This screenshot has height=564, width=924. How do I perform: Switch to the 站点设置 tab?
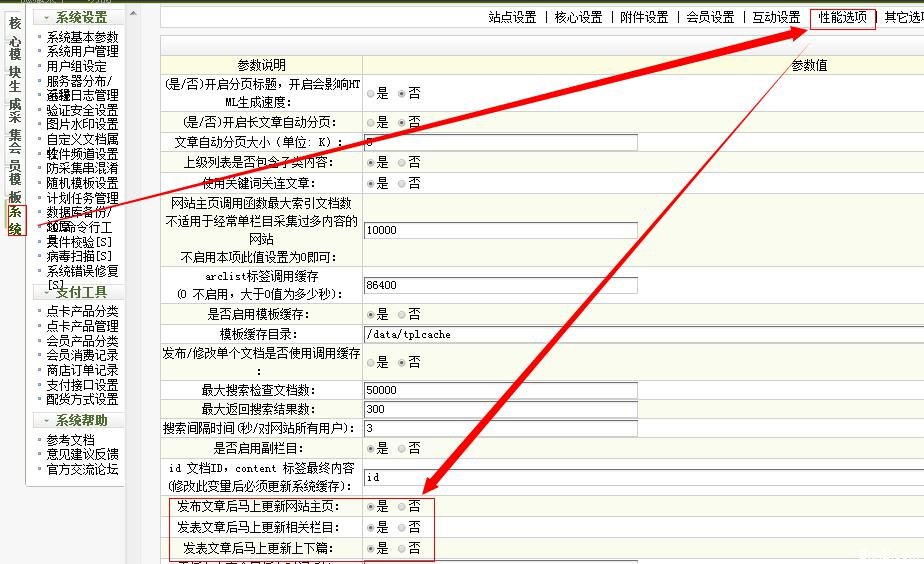click(x=512, y=17)
